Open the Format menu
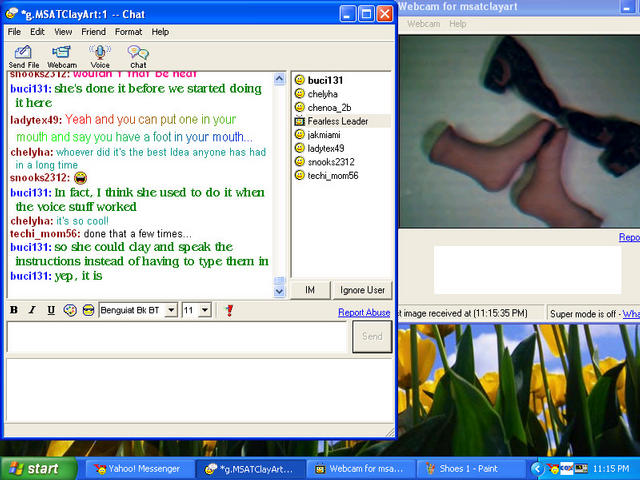640x480 pixels. (128, 32)
